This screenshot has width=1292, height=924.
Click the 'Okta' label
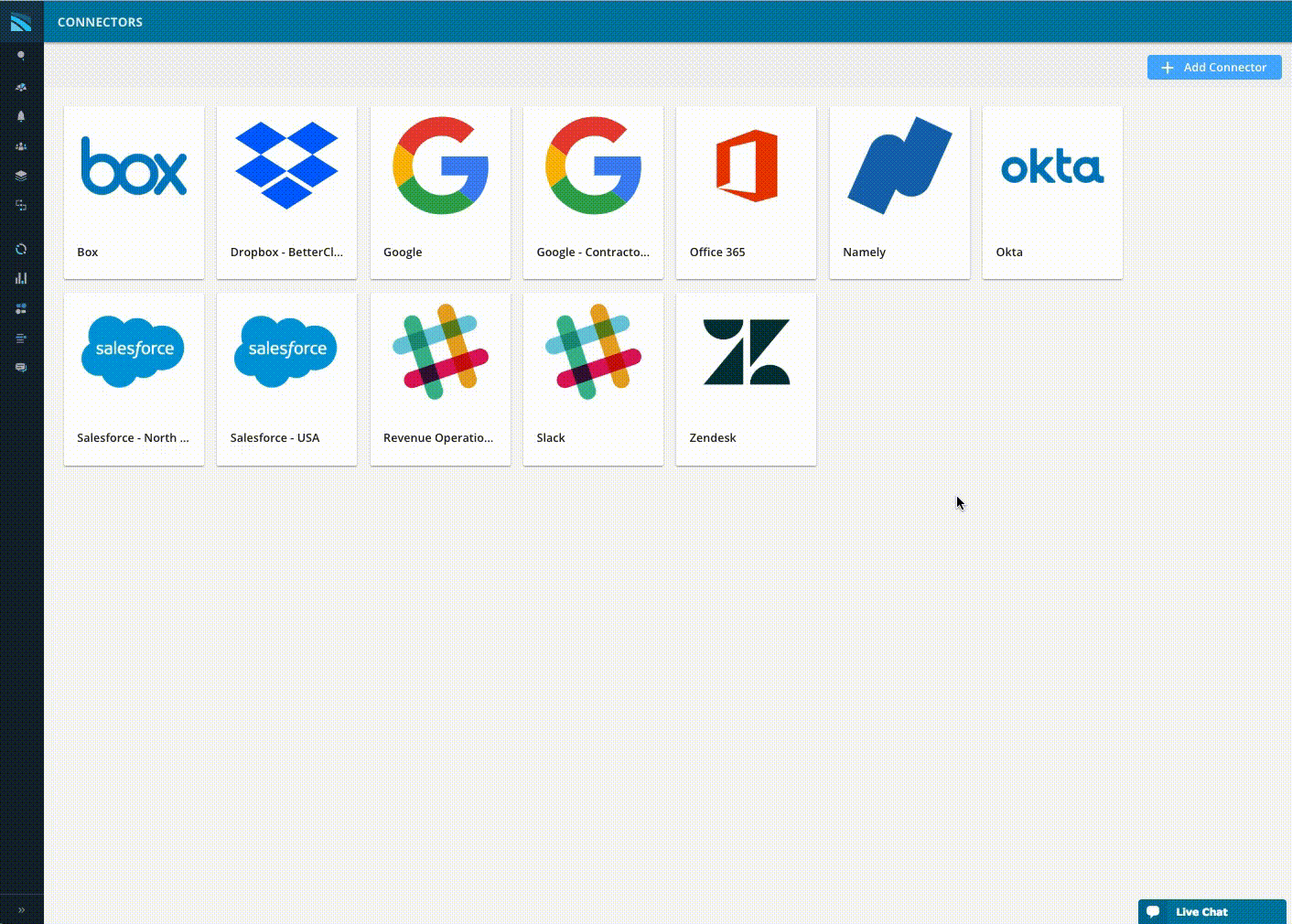click(x=1009, y=252)
